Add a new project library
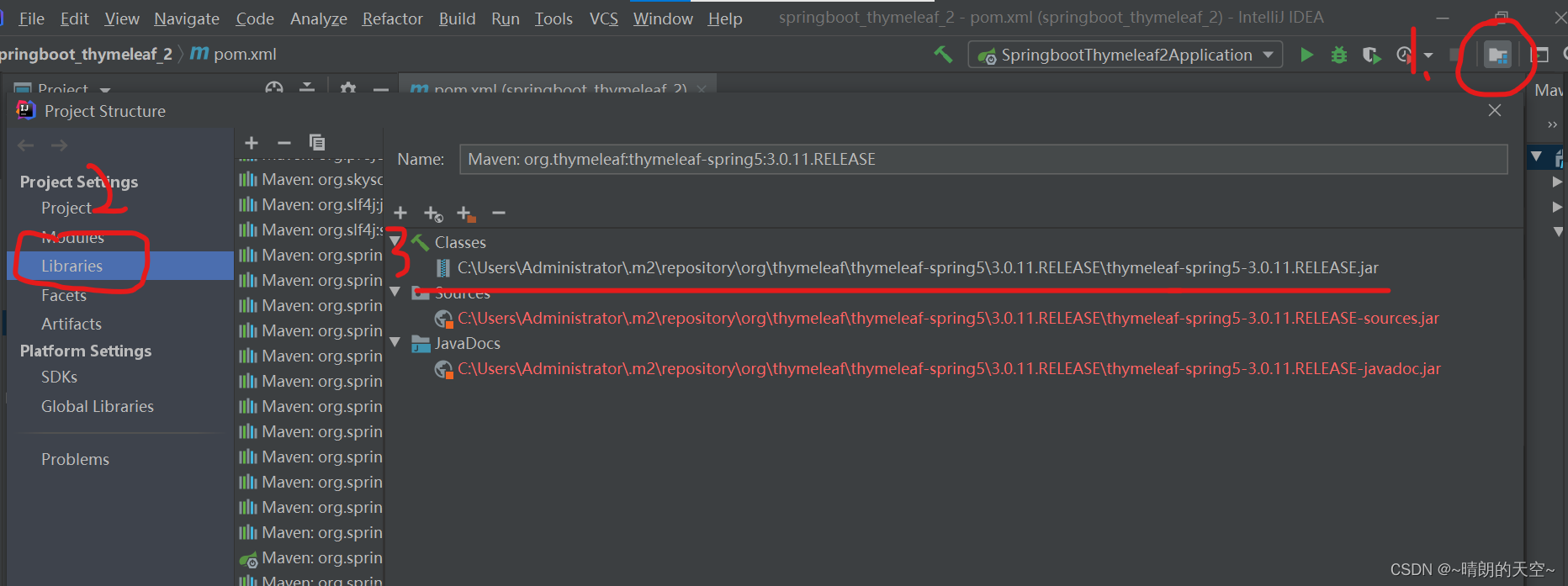Image resolution: width=1568 pixels, height=586 pixels. [x=251, y=143]
